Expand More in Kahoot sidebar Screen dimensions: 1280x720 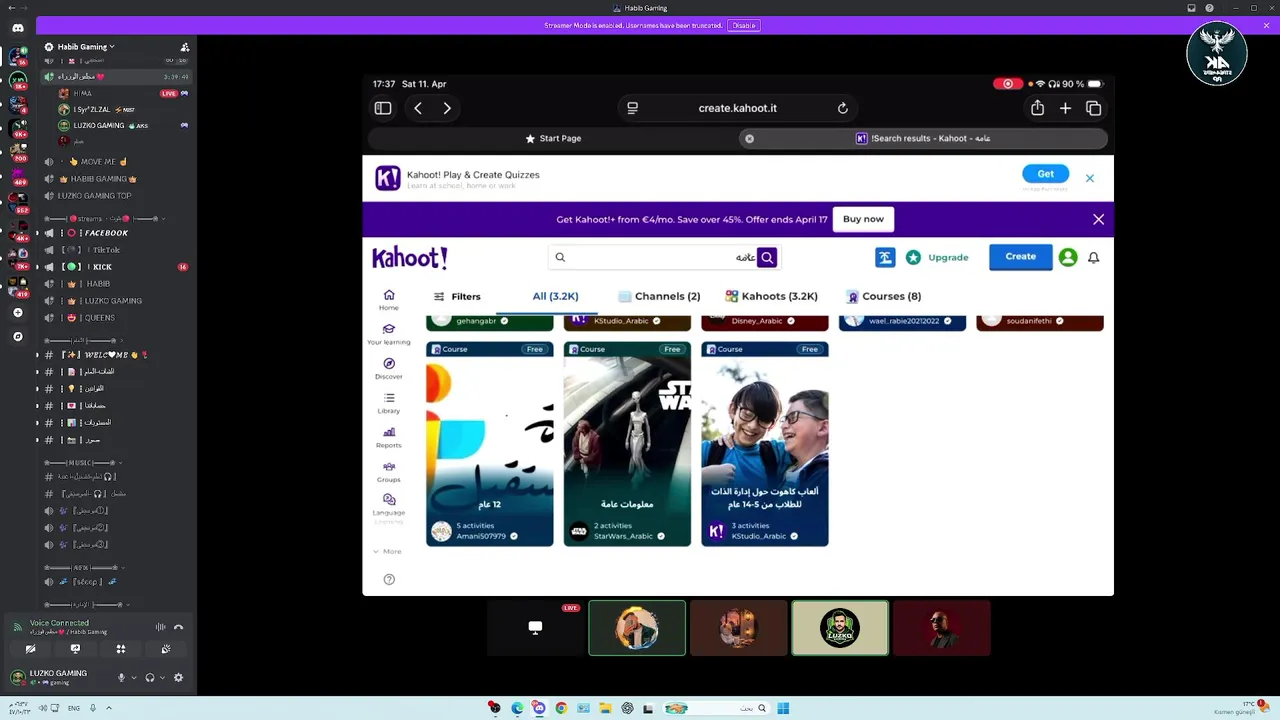pyautogui.click(x=387, y=551)
